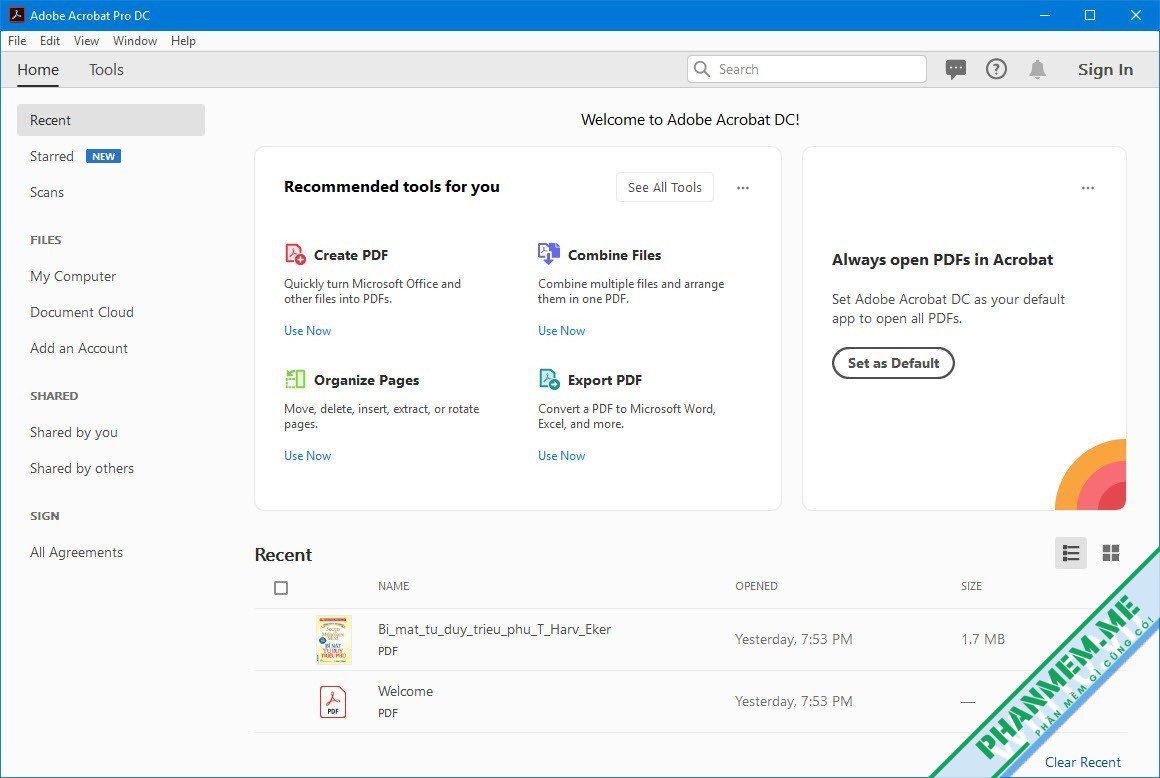1160x778 pixels.
Task: Click the Create PDF heading
Action: click(x=351, y=255)
